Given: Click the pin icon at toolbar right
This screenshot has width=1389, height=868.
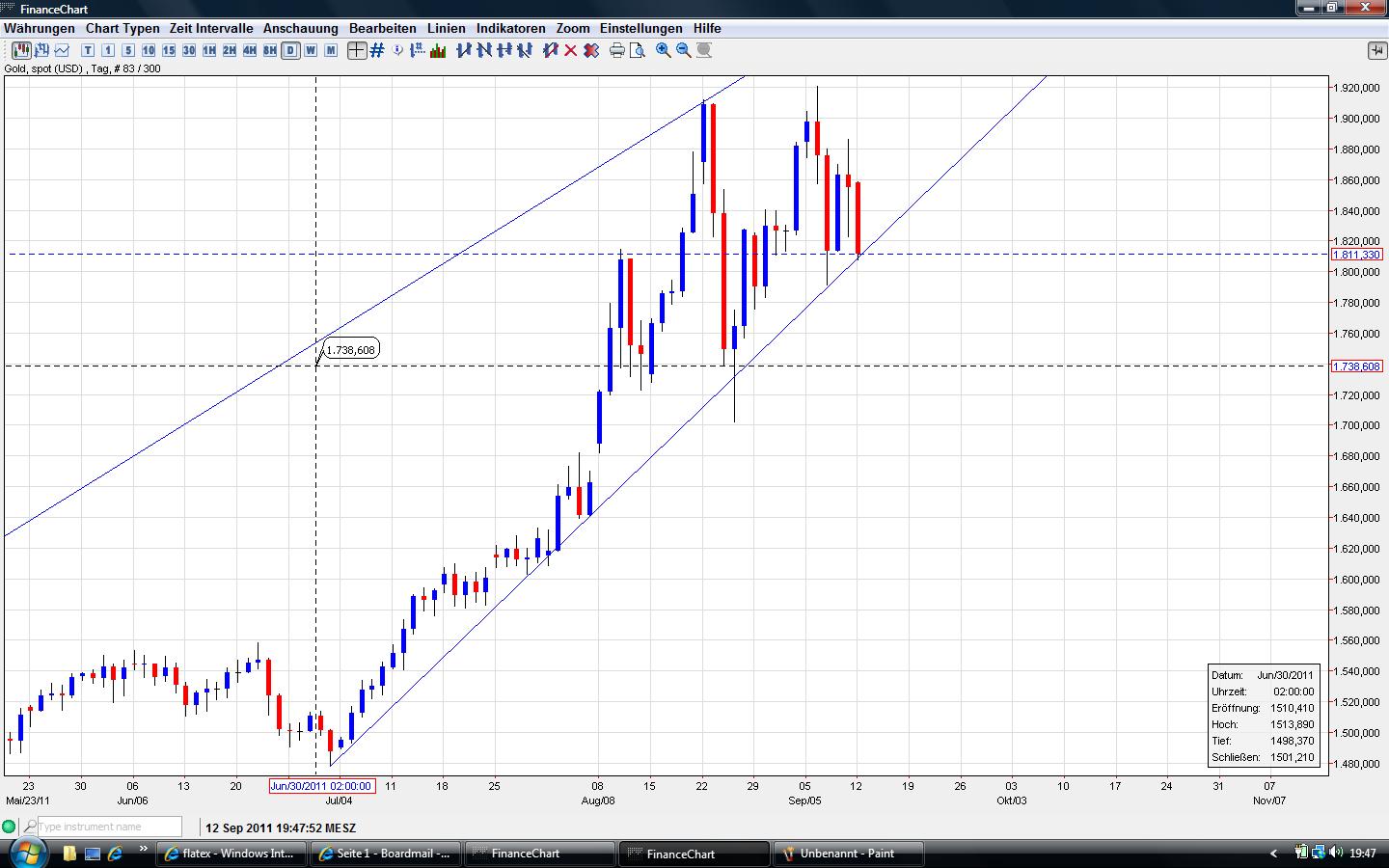Looking at the screenshot, I should 1376,50.
